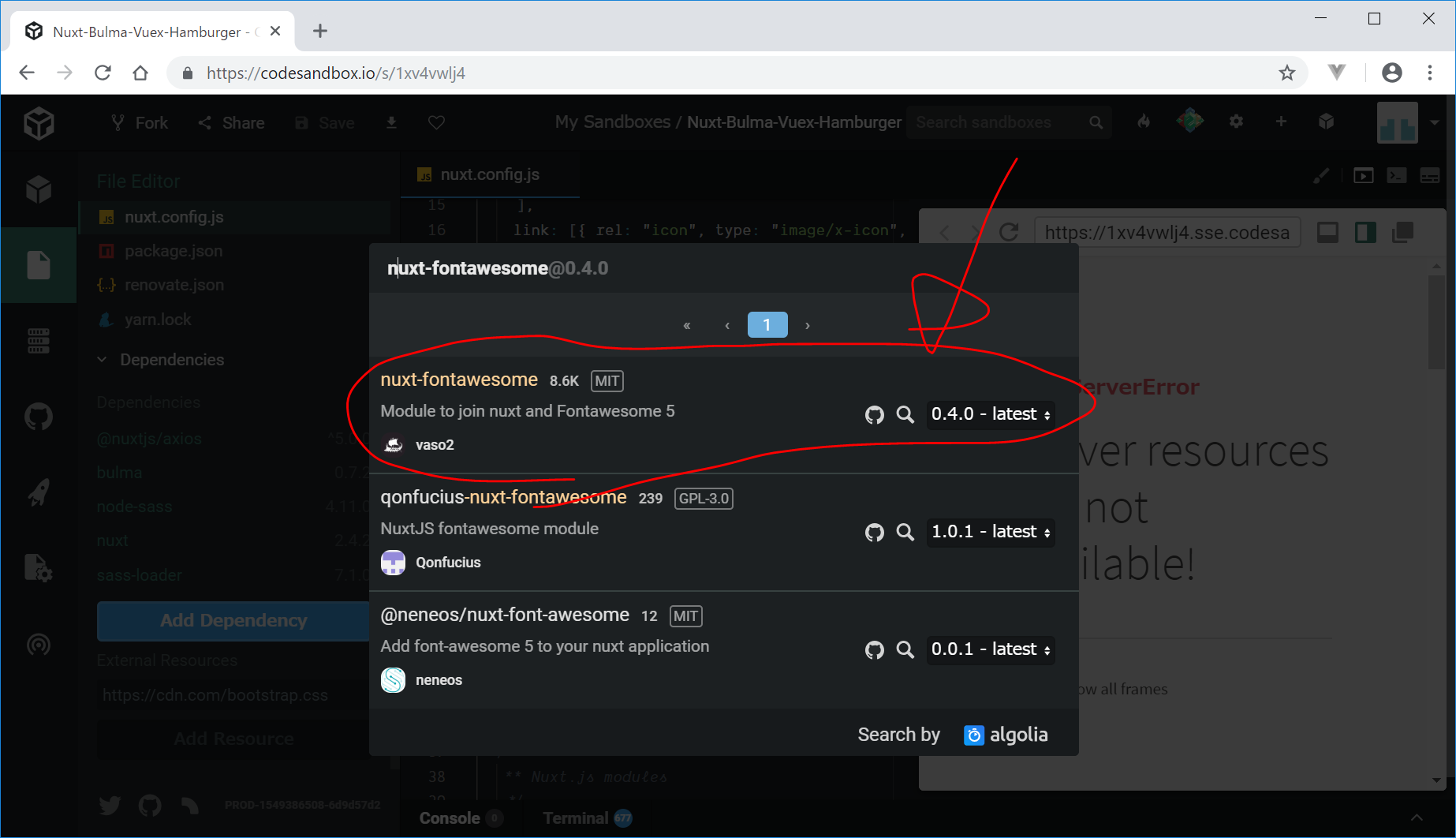This screenshot has height=838, width=1456.
Task: Bookmark this page with the star icon
Action: [1287, 73]
